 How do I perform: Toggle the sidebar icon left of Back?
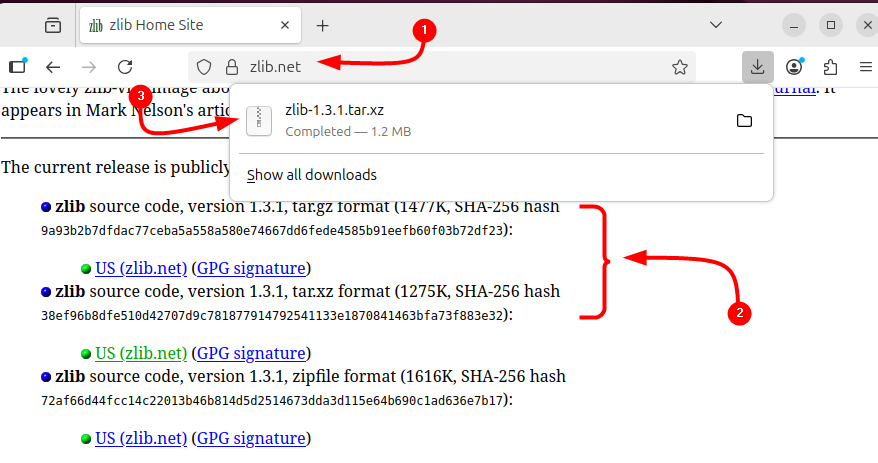click(17, 67)
